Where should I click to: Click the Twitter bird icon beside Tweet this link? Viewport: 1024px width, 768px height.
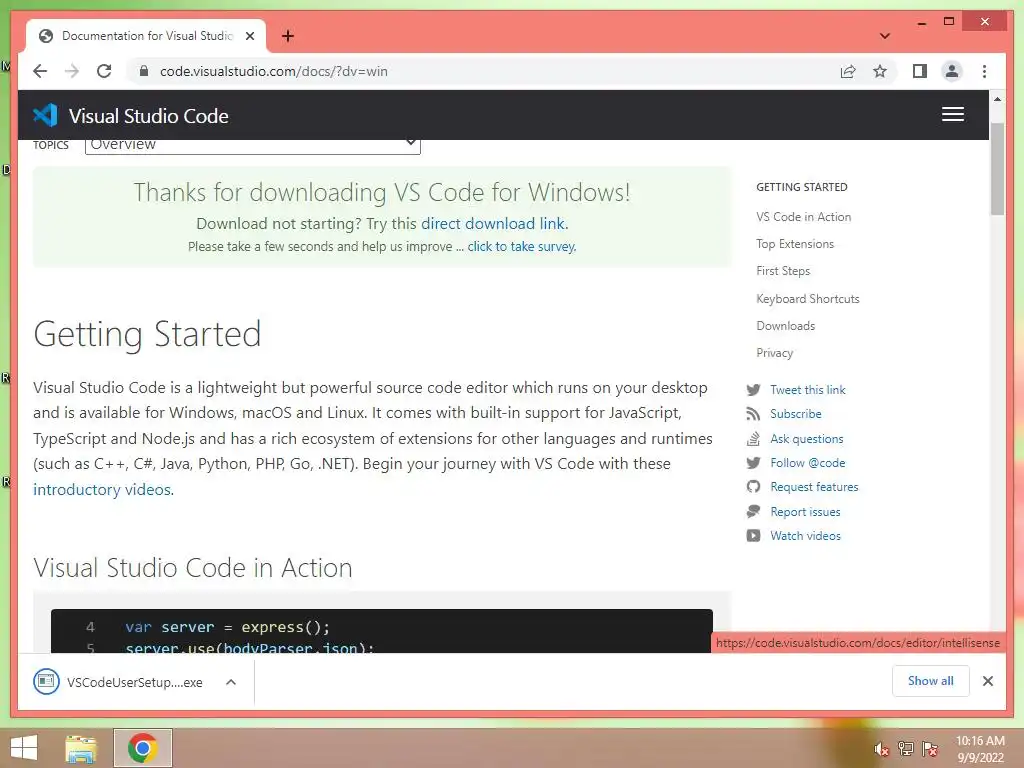click(753, 390)
